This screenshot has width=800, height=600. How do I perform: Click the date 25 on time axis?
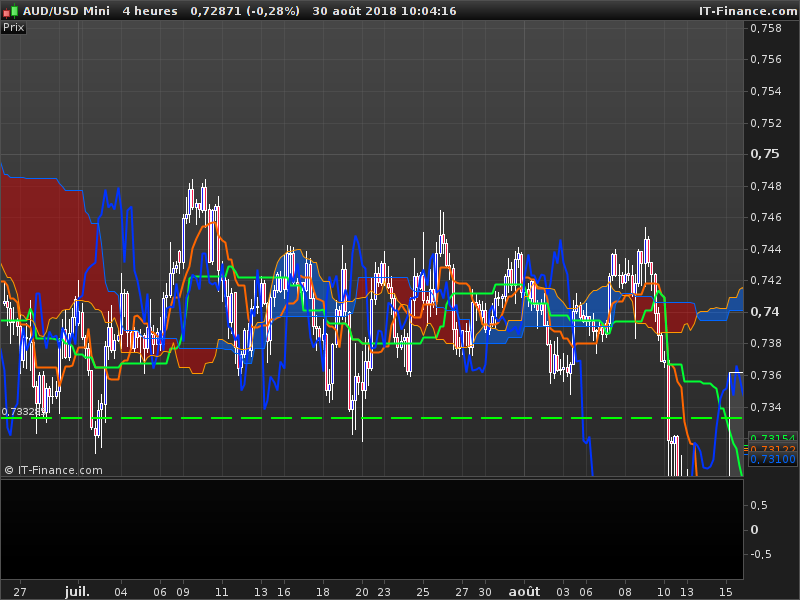(423, 592)
